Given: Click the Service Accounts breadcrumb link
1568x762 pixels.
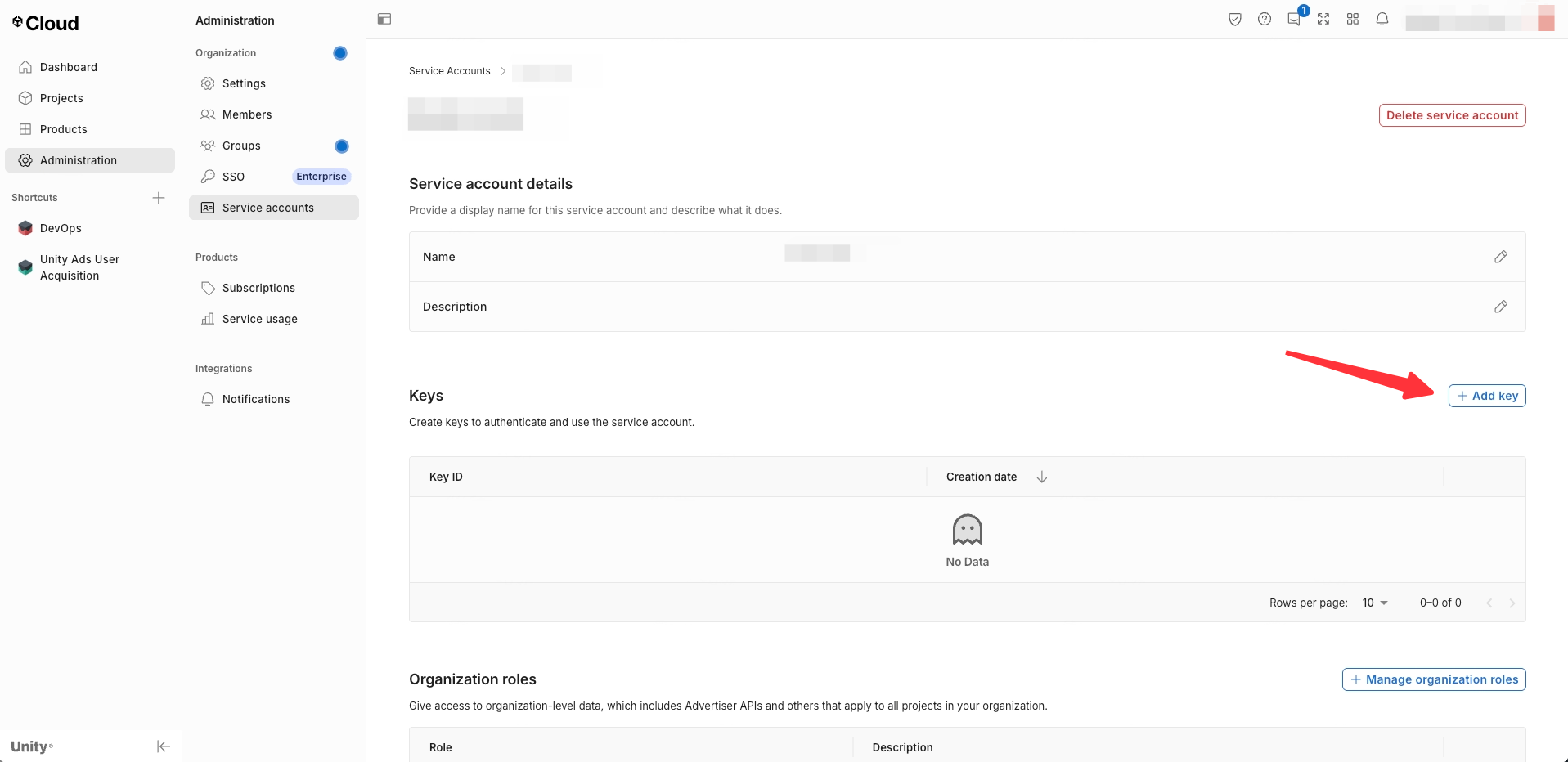Looking at the screenshot, I should [450, 71].
